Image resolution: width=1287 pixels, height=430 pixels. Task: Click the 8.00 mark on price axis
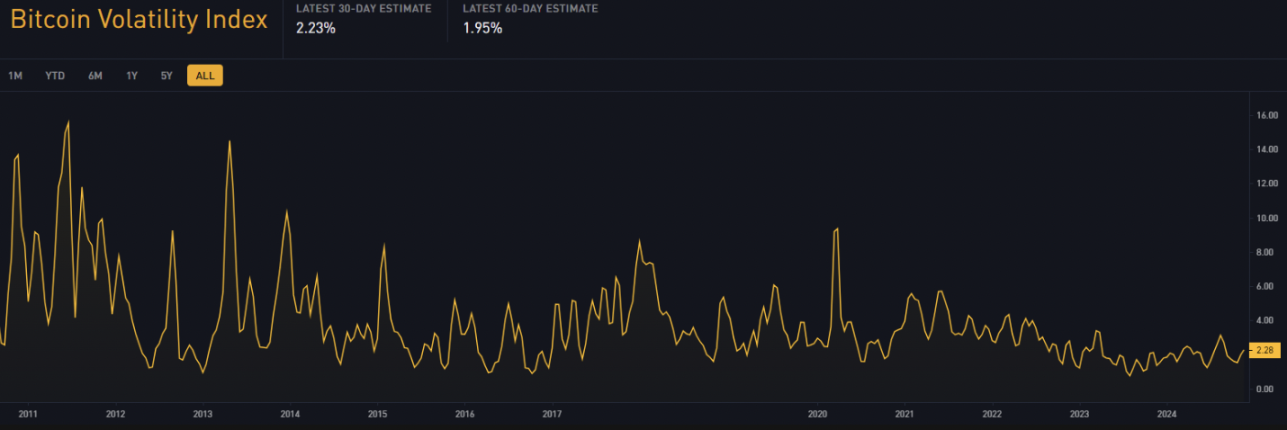pyautogui.click(x=1264, y=252)
